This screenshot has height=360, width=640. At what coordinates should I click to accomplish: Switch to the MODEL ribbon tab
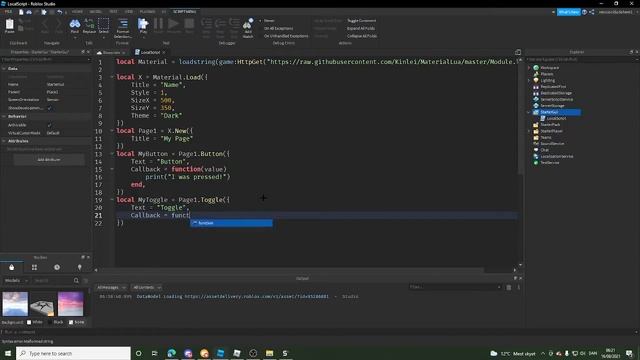pyautogui.click(x=96, y=12)
